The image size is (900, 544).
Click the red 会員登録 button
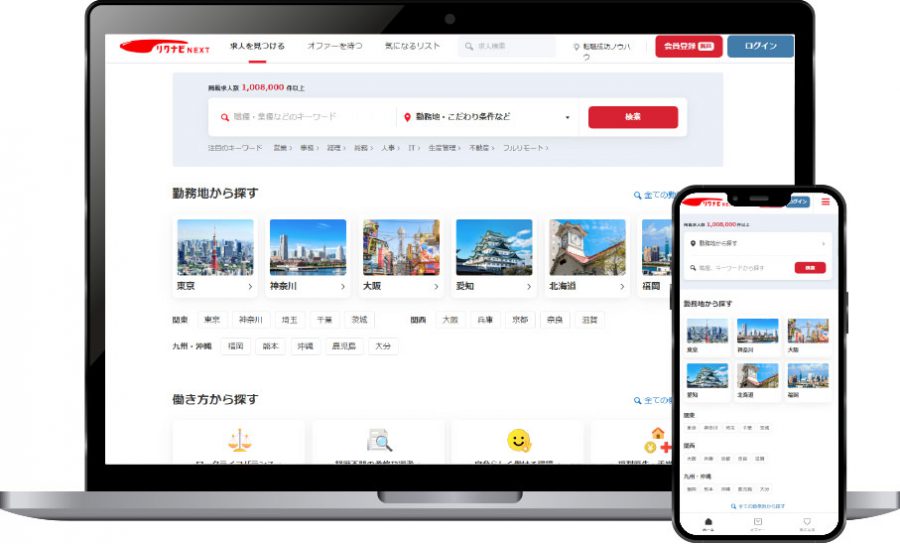coord(687,46)
